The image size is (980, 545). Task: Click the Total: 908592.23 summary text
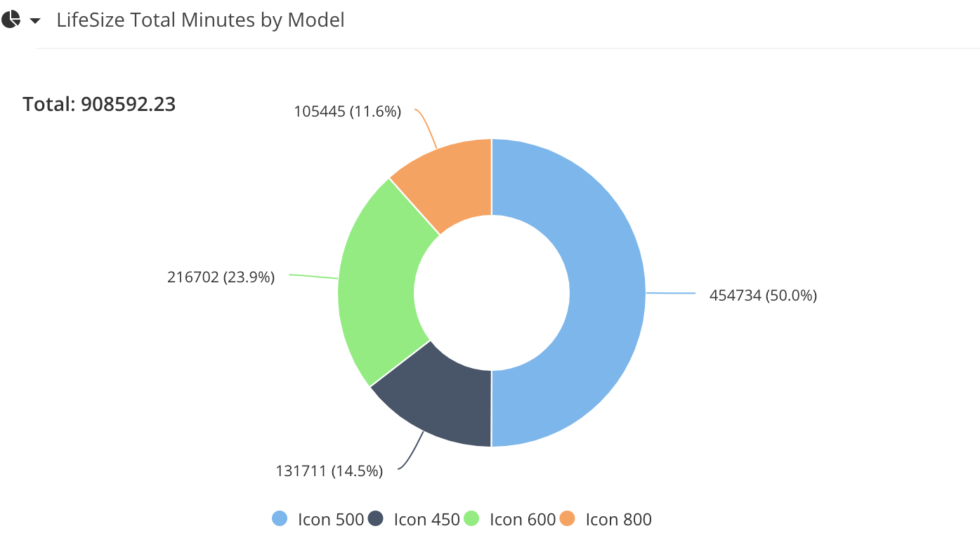99,103
